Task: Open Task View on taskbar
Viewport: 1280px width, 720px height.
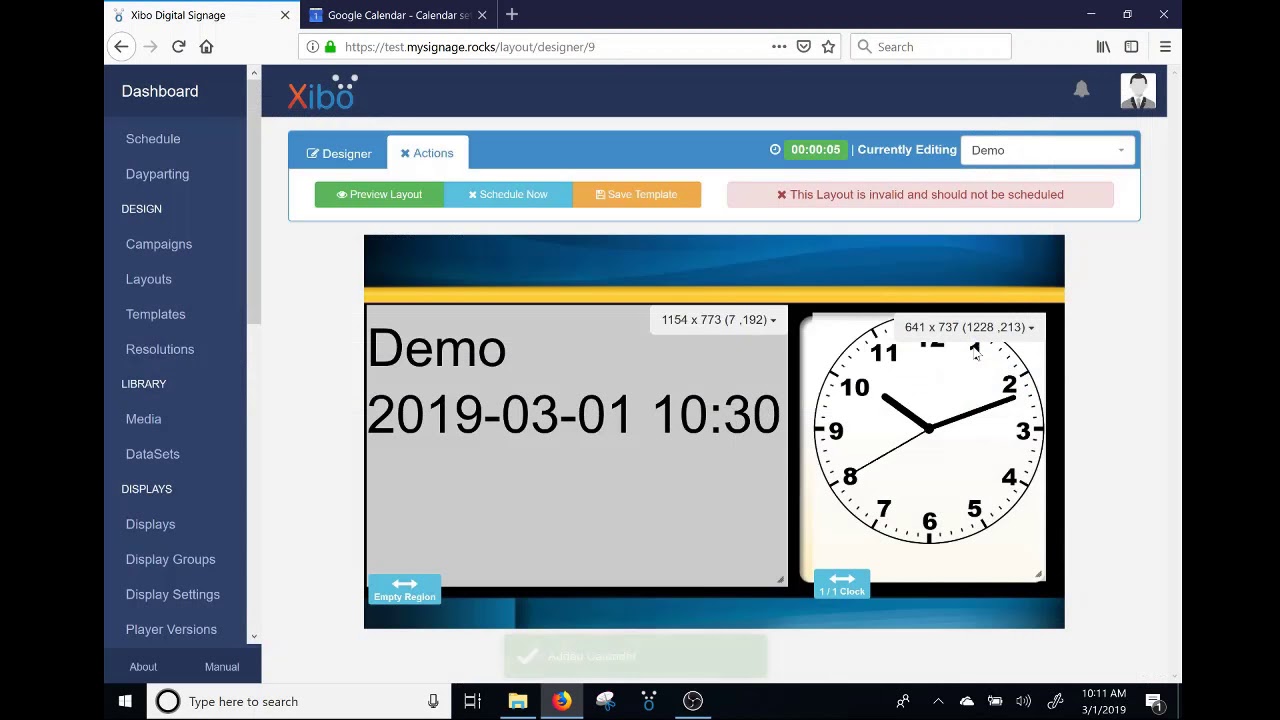Action: coord(473,701)
